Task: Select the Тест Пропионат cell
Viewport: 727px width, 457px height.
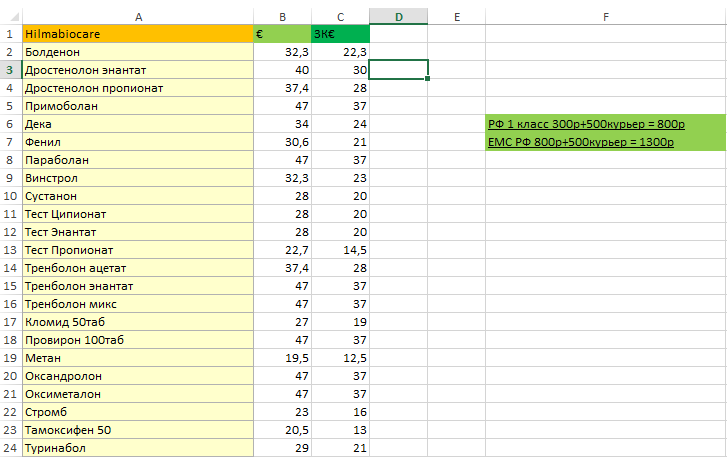Action: (138, 250)
